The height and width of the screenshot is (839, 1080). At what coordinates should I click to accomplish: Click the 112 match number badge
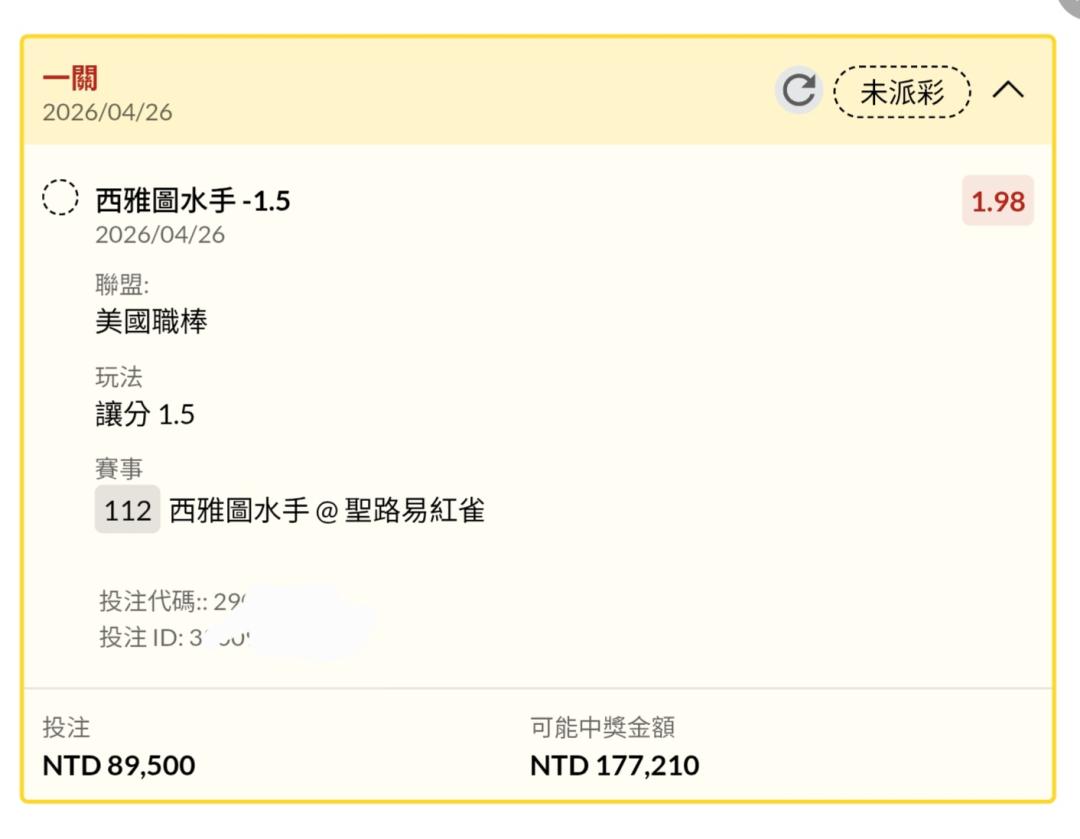(127, 510)
